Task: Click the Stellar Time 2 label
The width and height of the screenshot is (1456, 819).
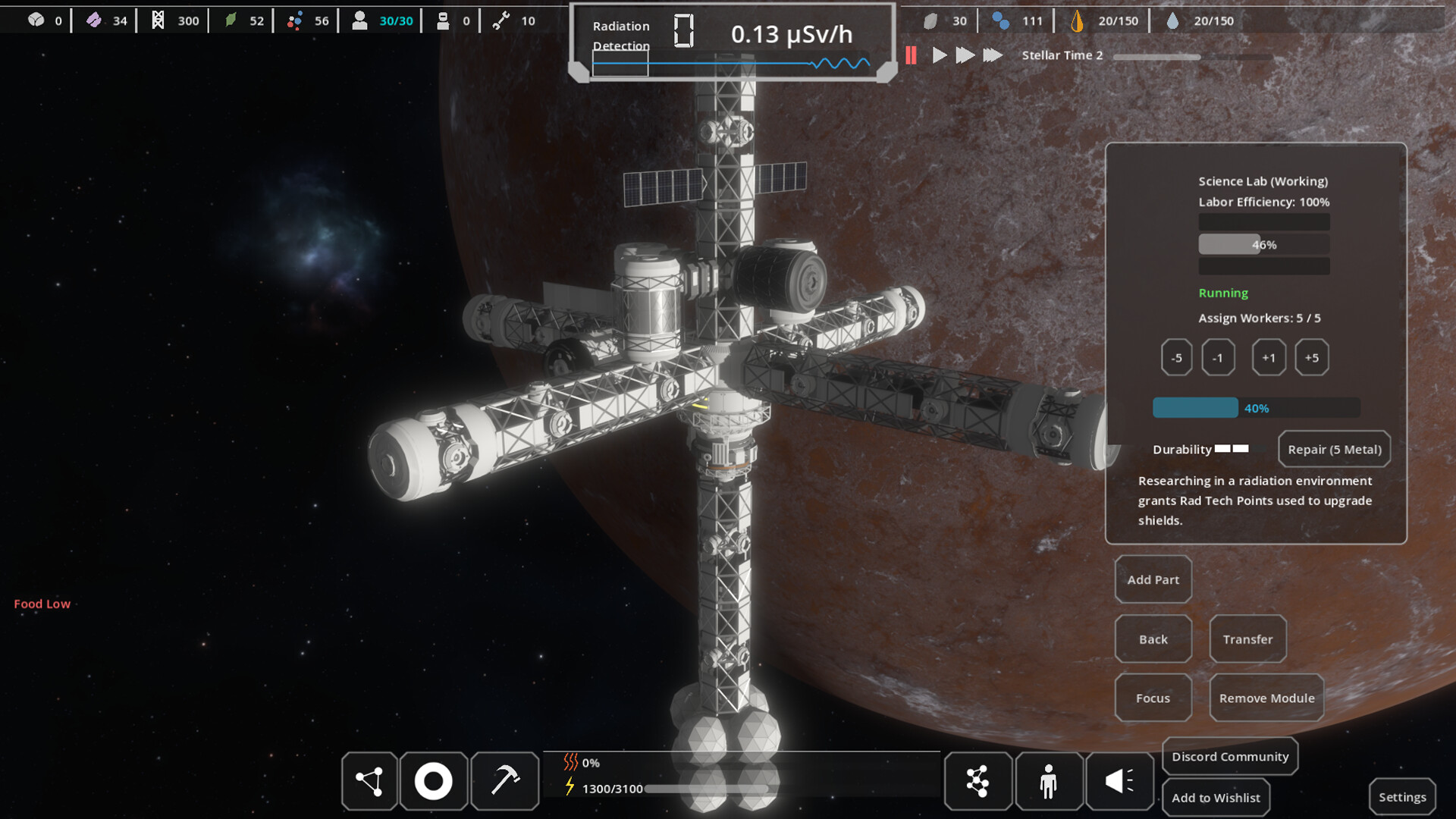Action: tap(1062, 55)
